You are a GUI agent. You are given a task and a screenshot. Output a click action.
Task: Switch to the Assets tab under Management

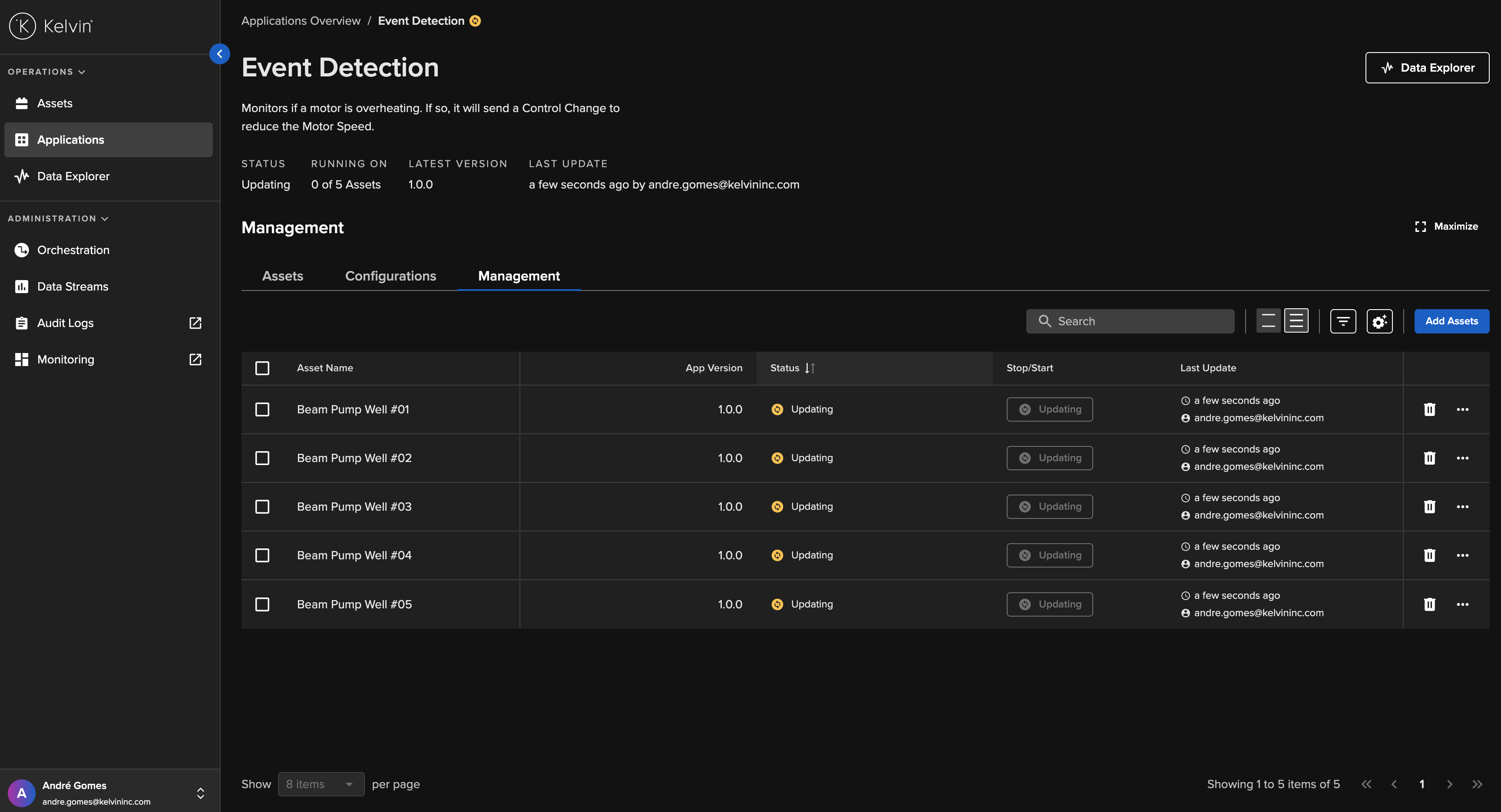pyautogui.click(x=283, y=276)
